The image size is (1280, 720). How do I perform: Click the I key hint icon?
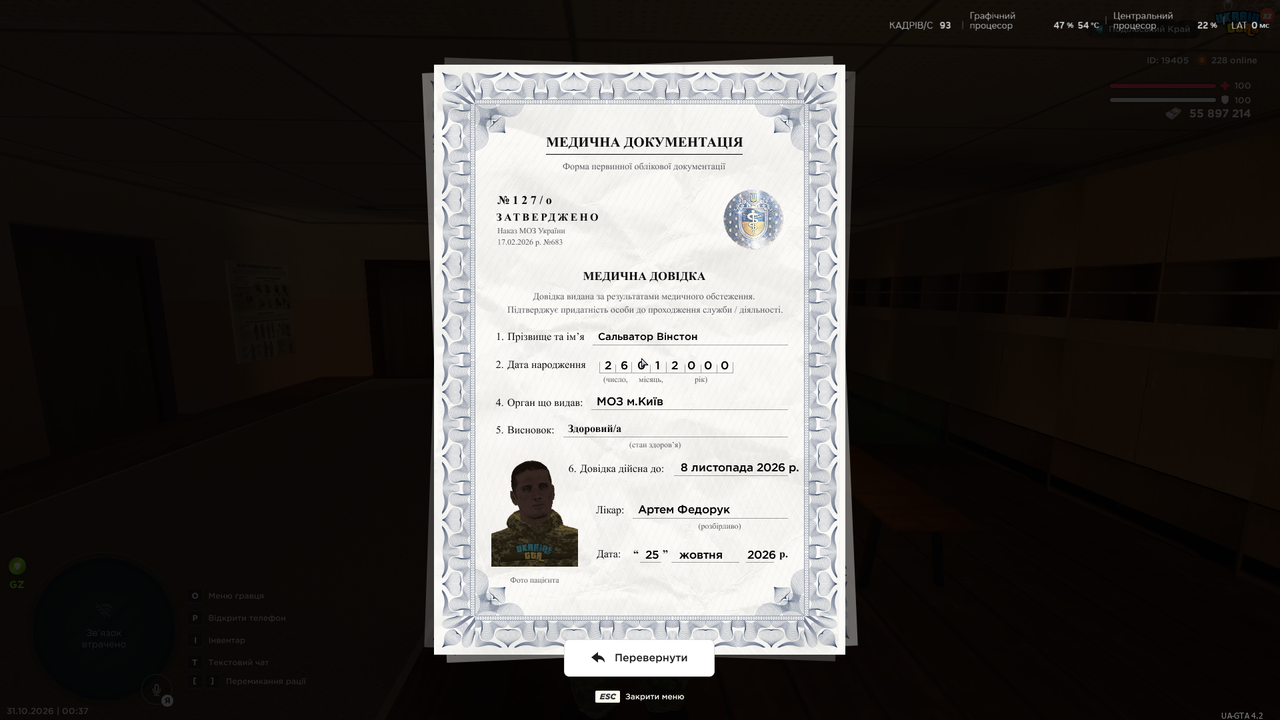coord(195,640)
